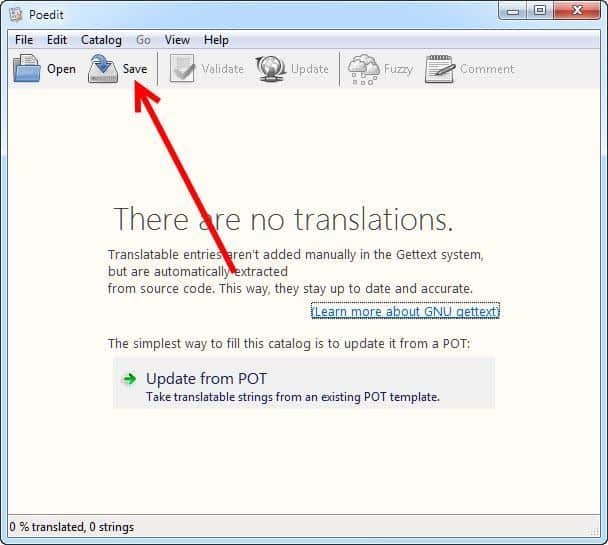The image size is (608, 545).
Task: Click the Fuzzy label in toolbar
Action: pyautogui.click(x=398, y=69)
